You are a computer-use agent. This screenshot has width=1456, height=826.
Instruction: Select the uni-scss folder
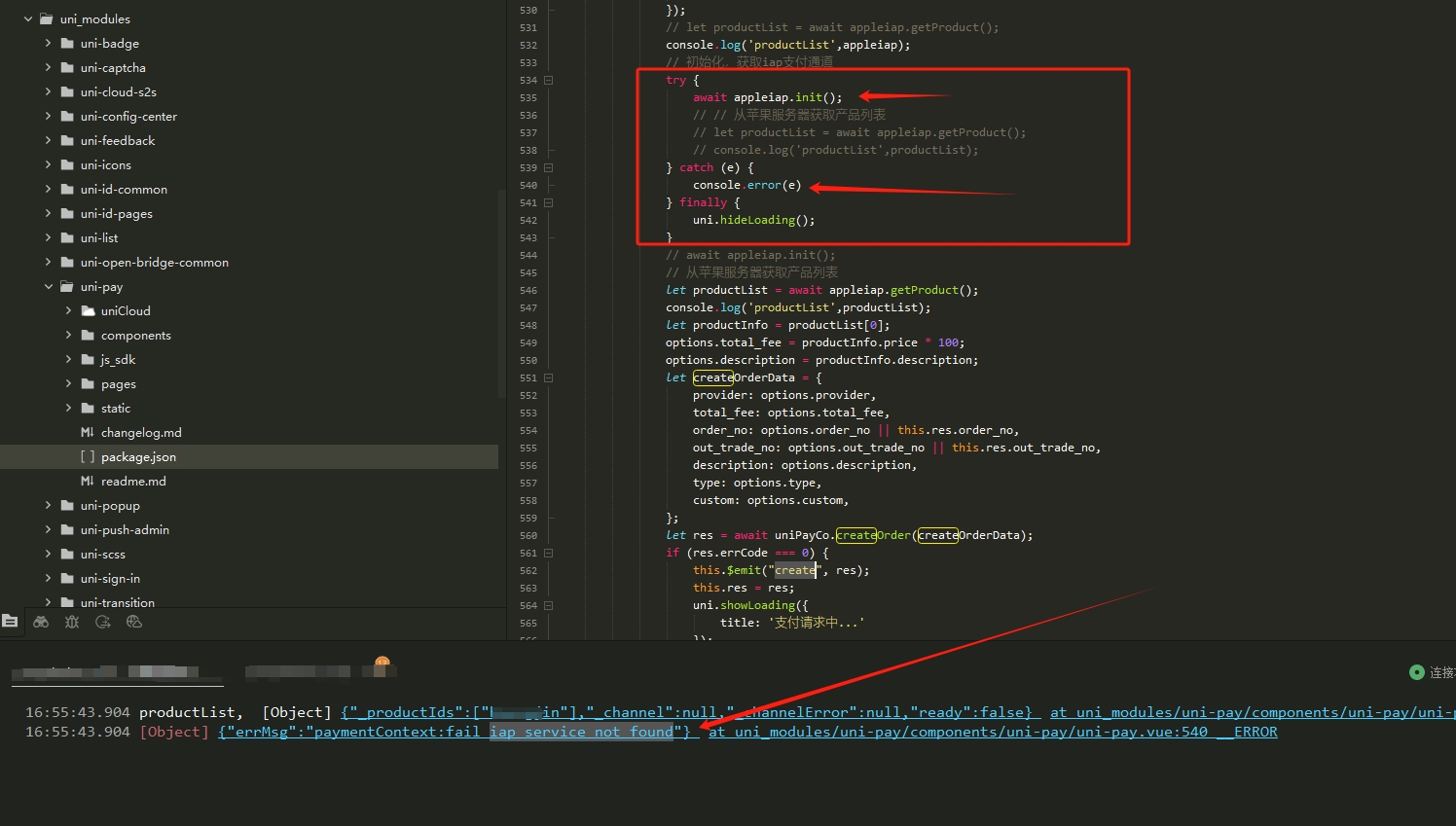(x=103, y=554)
